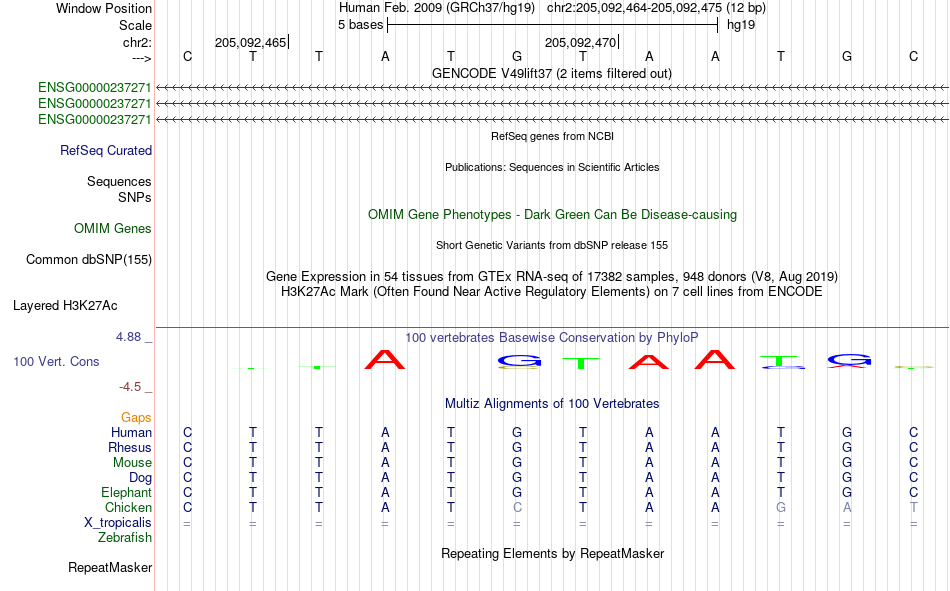Click the ---> sequence direction arrow label

(141, 58)
